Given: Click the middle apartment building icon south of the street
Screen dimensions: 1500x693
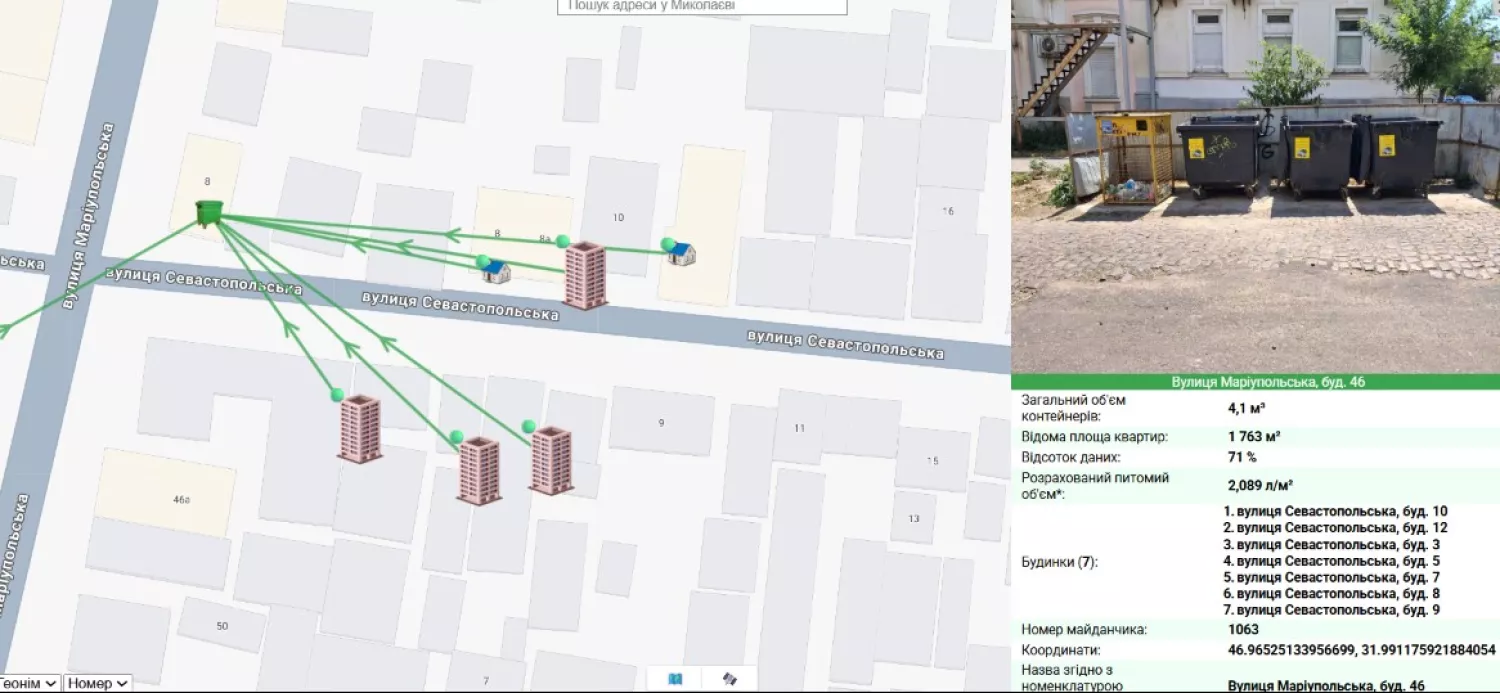Looking at the screenshot, I should [479, 470].
